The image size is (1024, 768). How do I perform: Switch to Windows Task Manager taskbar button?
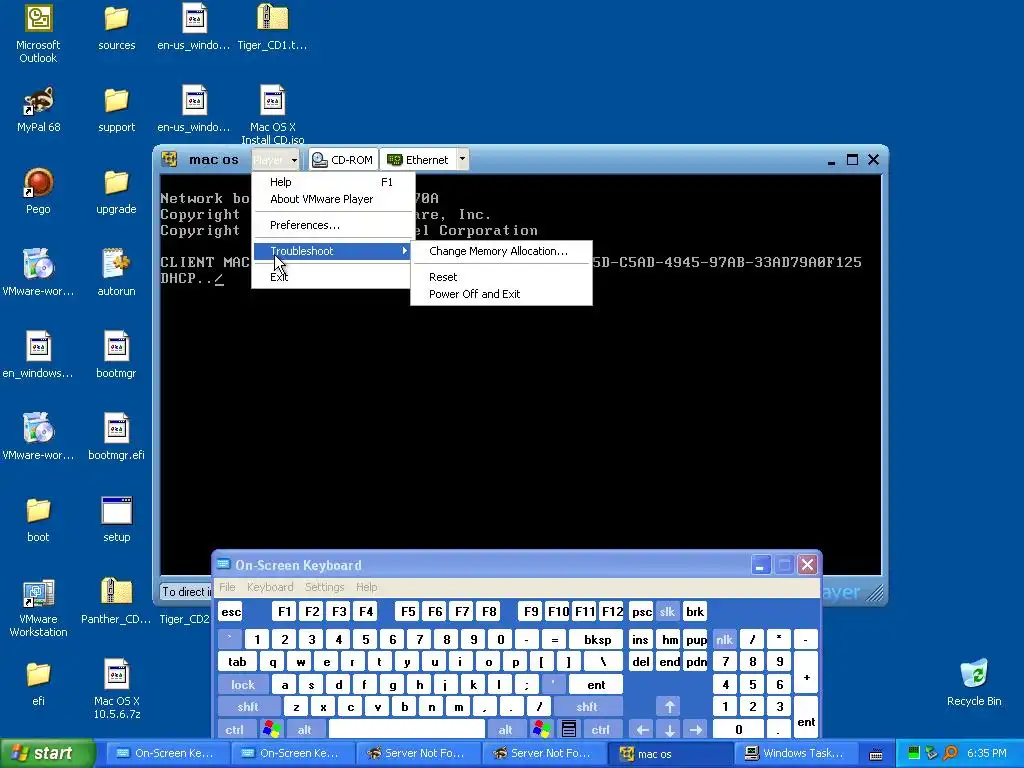(x=796, y=754)
